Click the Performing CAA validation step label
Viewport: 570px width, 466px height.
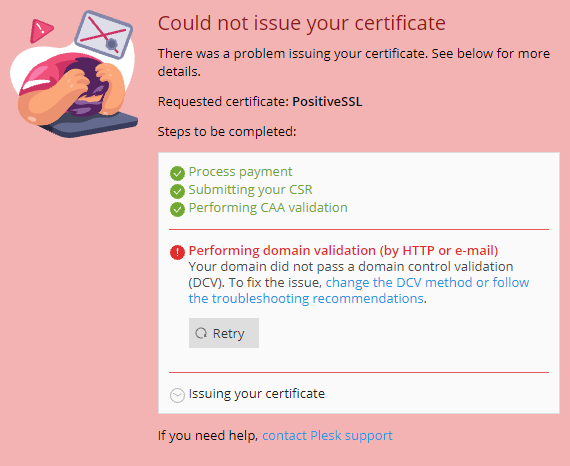(x=268, y=208)
